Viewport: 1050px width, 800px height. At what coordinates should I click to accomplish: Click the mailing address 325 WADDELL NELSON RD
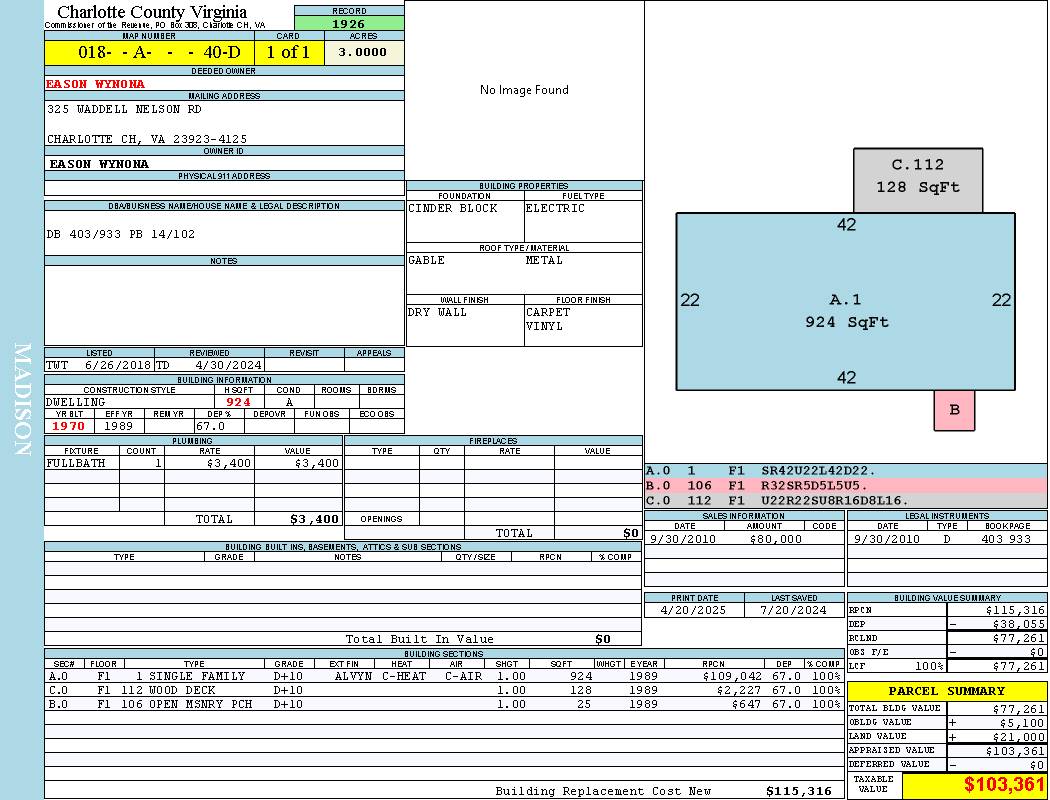coord(124,109)
